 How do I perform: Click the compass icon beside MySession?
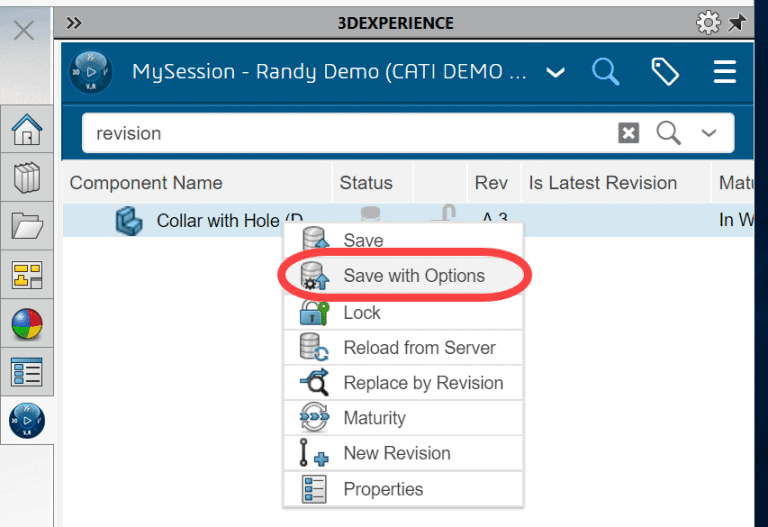tap(91, 72)
